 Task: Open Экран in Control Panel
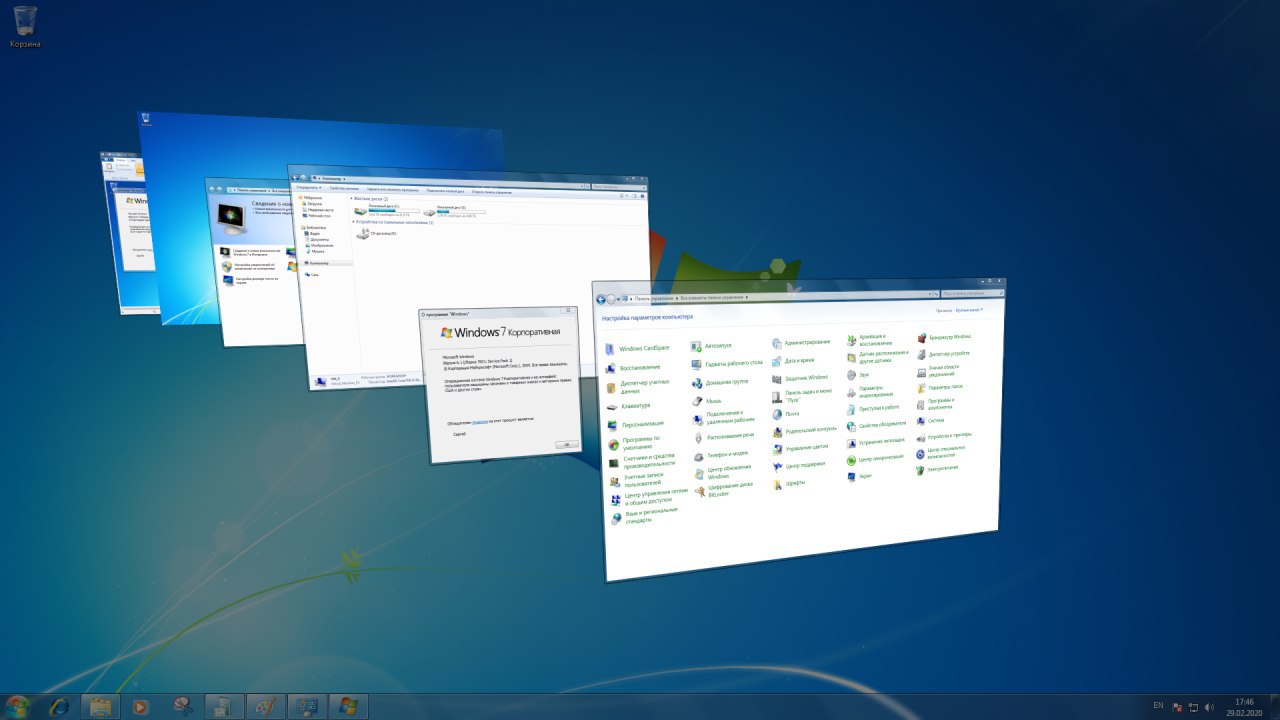[x=860, y=477]
